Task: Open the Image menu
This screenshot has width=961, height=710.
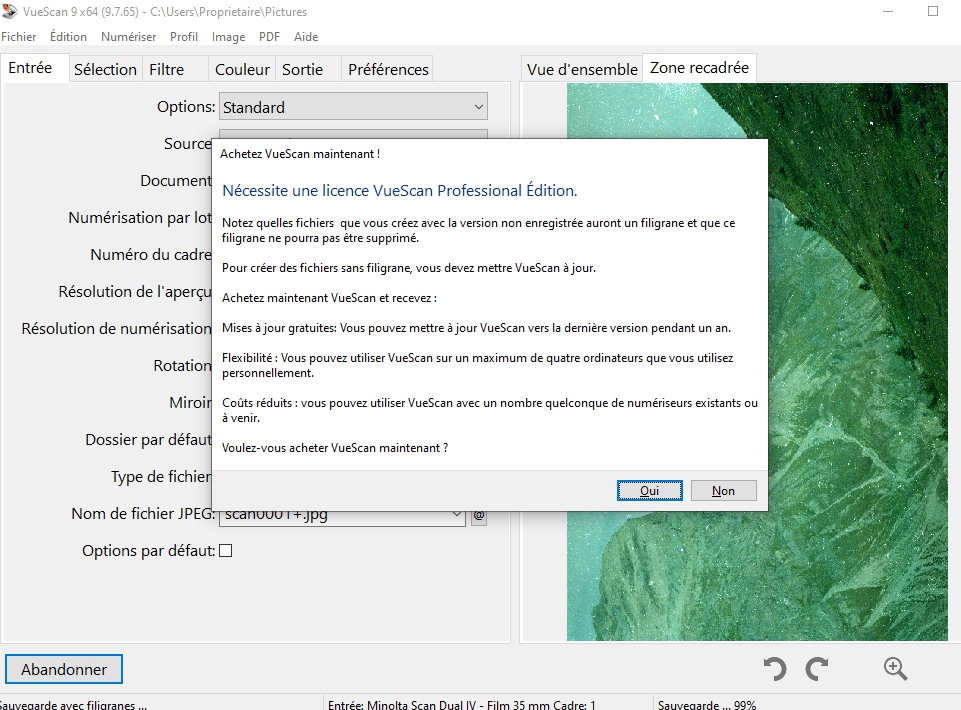Action: (x=228, y=37)
